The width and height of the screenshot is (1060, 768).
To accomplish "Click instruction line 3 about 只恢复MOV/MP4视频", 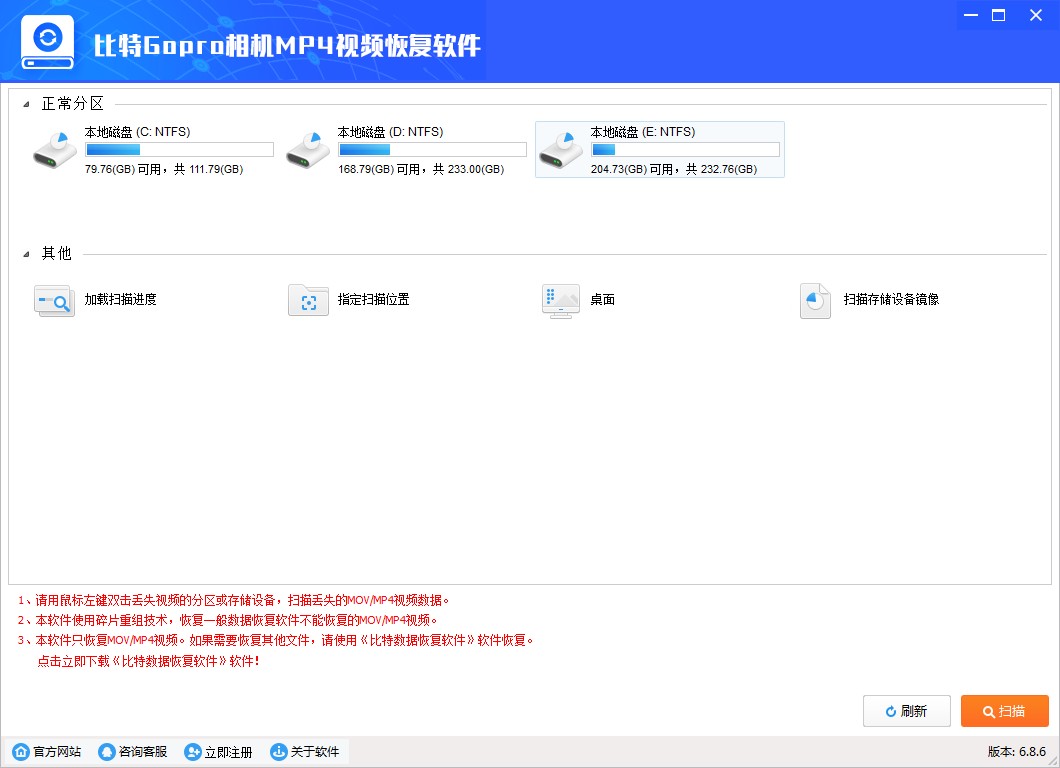I will (x=276, y=640).
